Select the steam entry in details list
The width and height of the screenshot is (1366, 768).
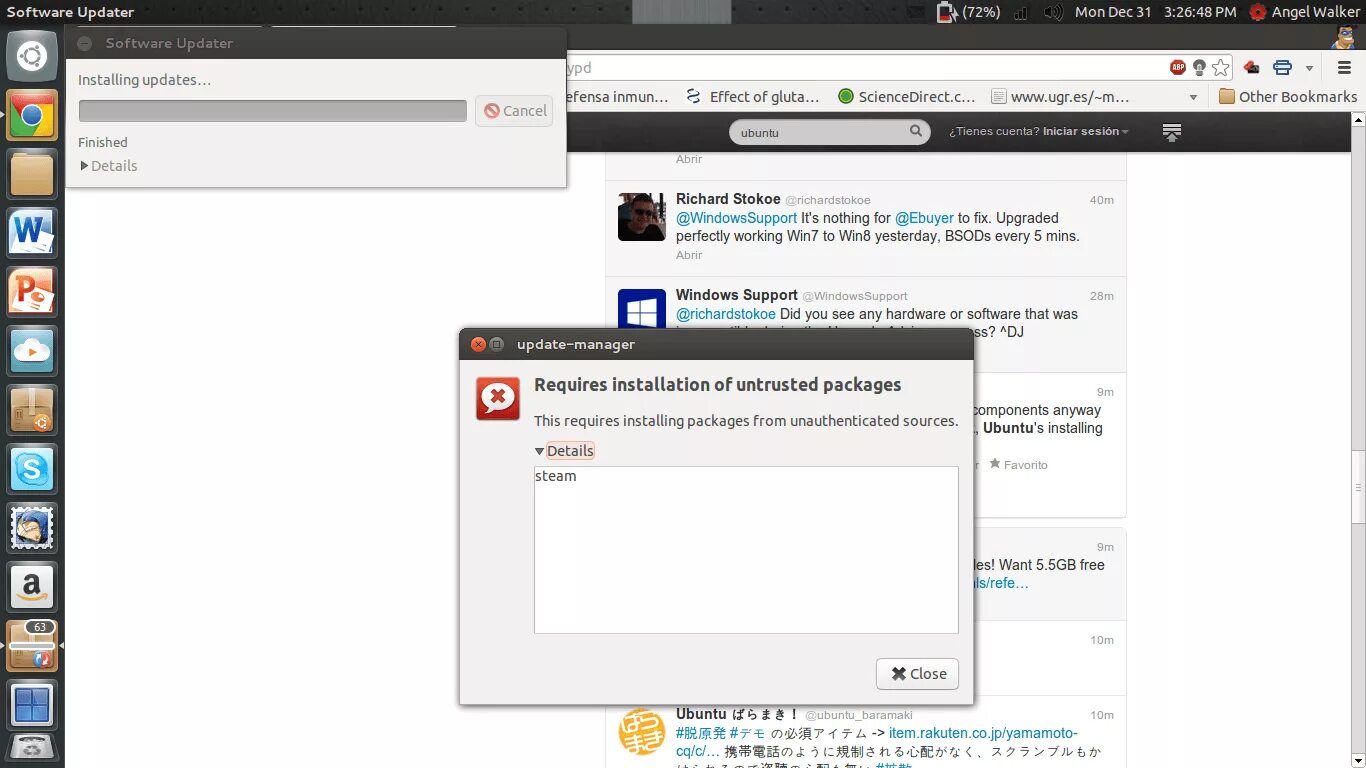pyautogui.click(x=556, y=476)
